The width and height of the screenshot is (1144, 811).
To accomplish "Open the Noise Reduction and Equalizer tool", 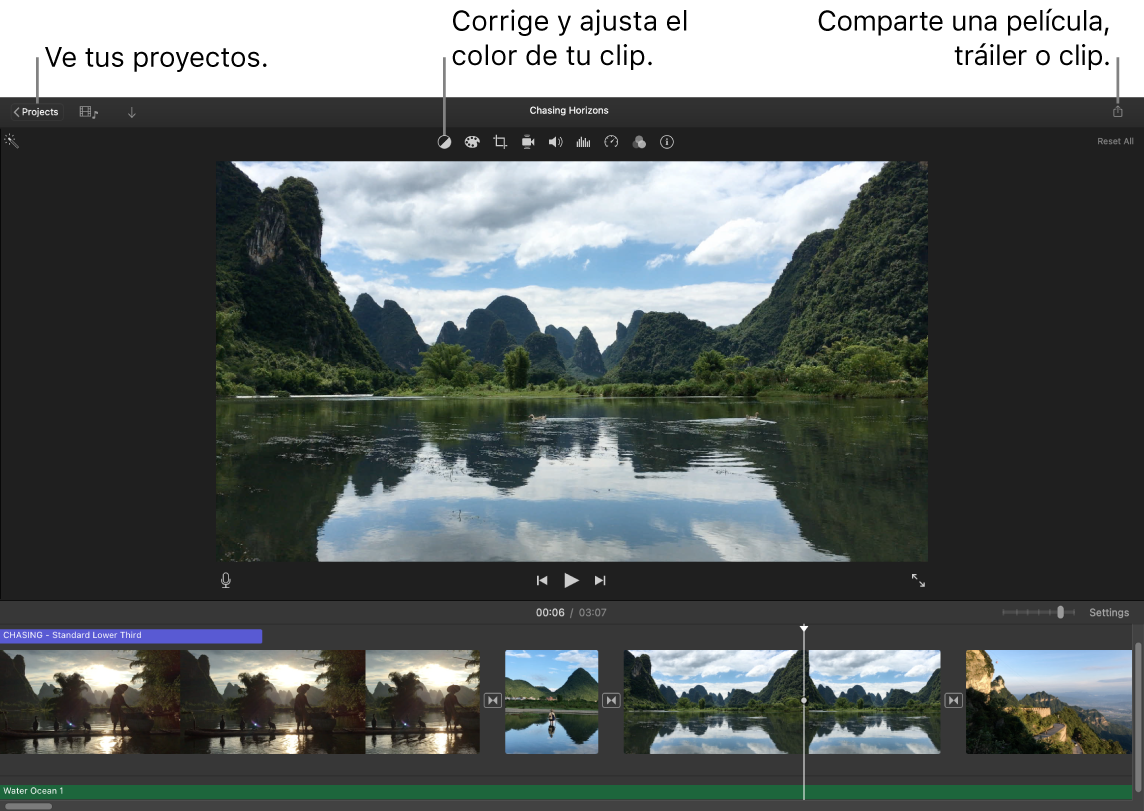I will [584, 141].
